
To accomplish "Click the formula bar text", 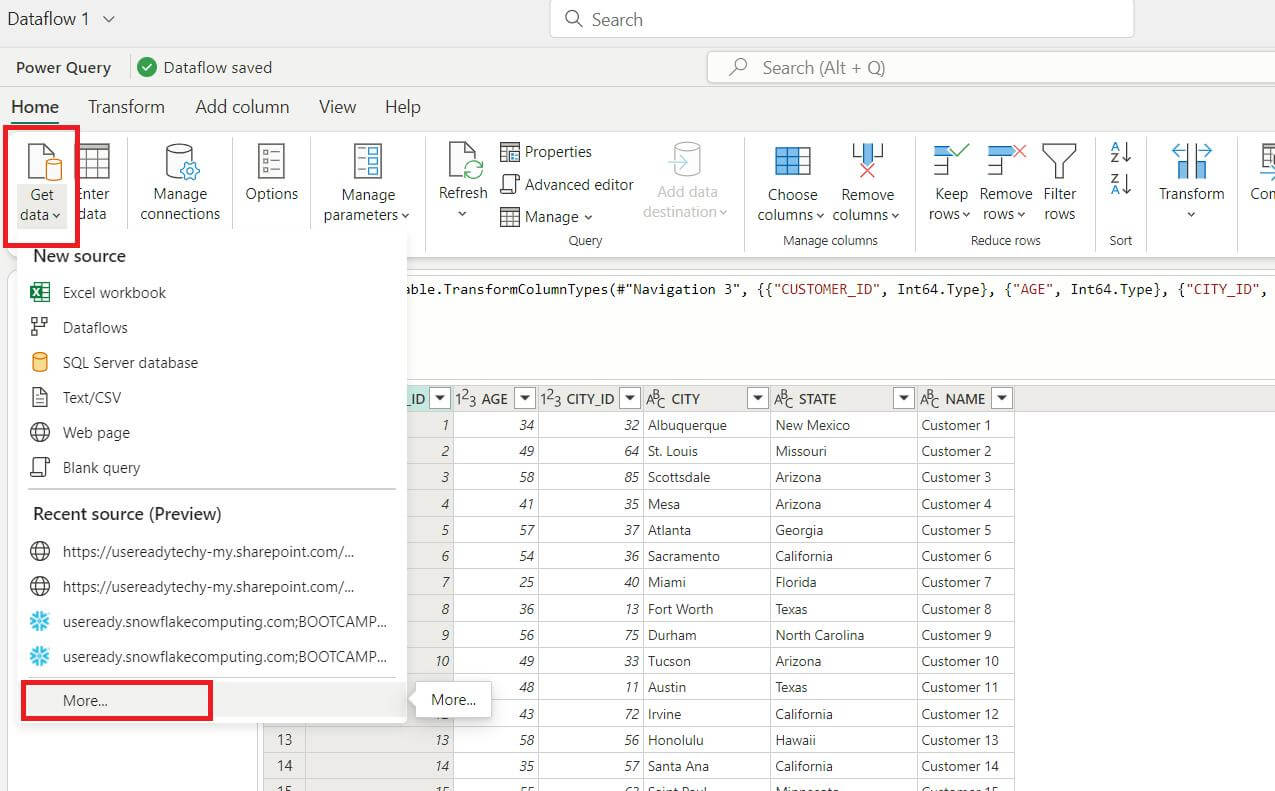I will [x=836, y=290].
